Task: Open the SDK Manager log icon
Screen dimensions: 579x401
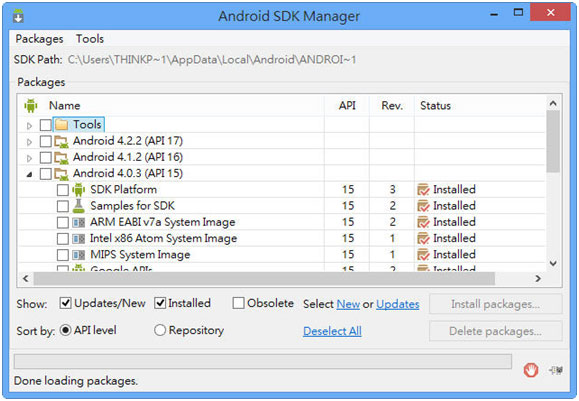Action: (556, 370)
